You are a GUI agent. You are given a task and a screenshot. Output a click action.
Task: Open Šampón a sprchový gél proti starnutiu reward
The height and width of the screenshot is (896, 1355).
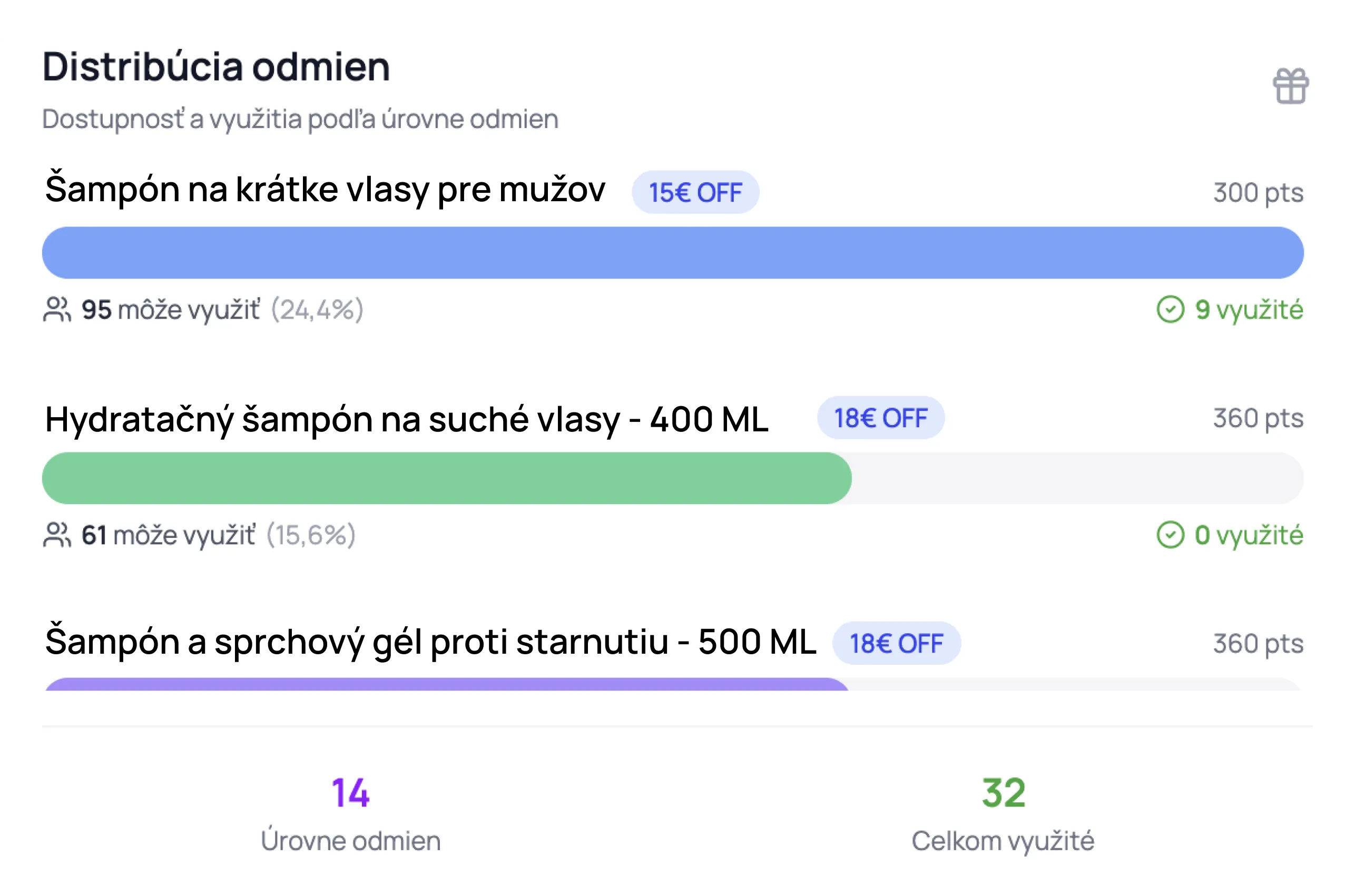point(431,641)
